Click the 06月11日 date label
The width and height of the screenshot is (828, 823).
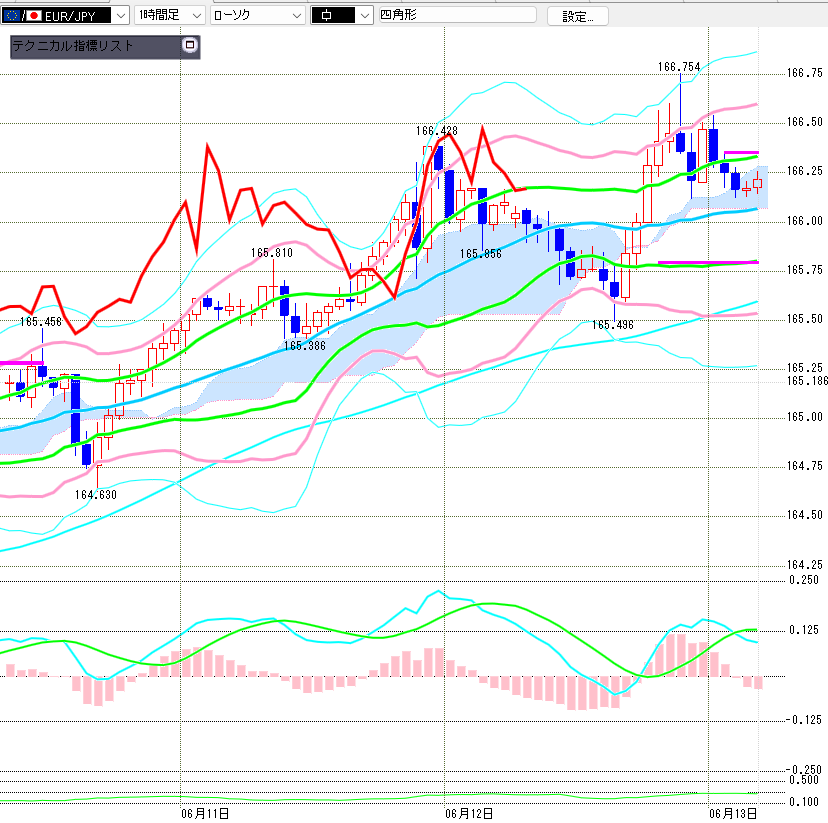click(x=205, y=813)
